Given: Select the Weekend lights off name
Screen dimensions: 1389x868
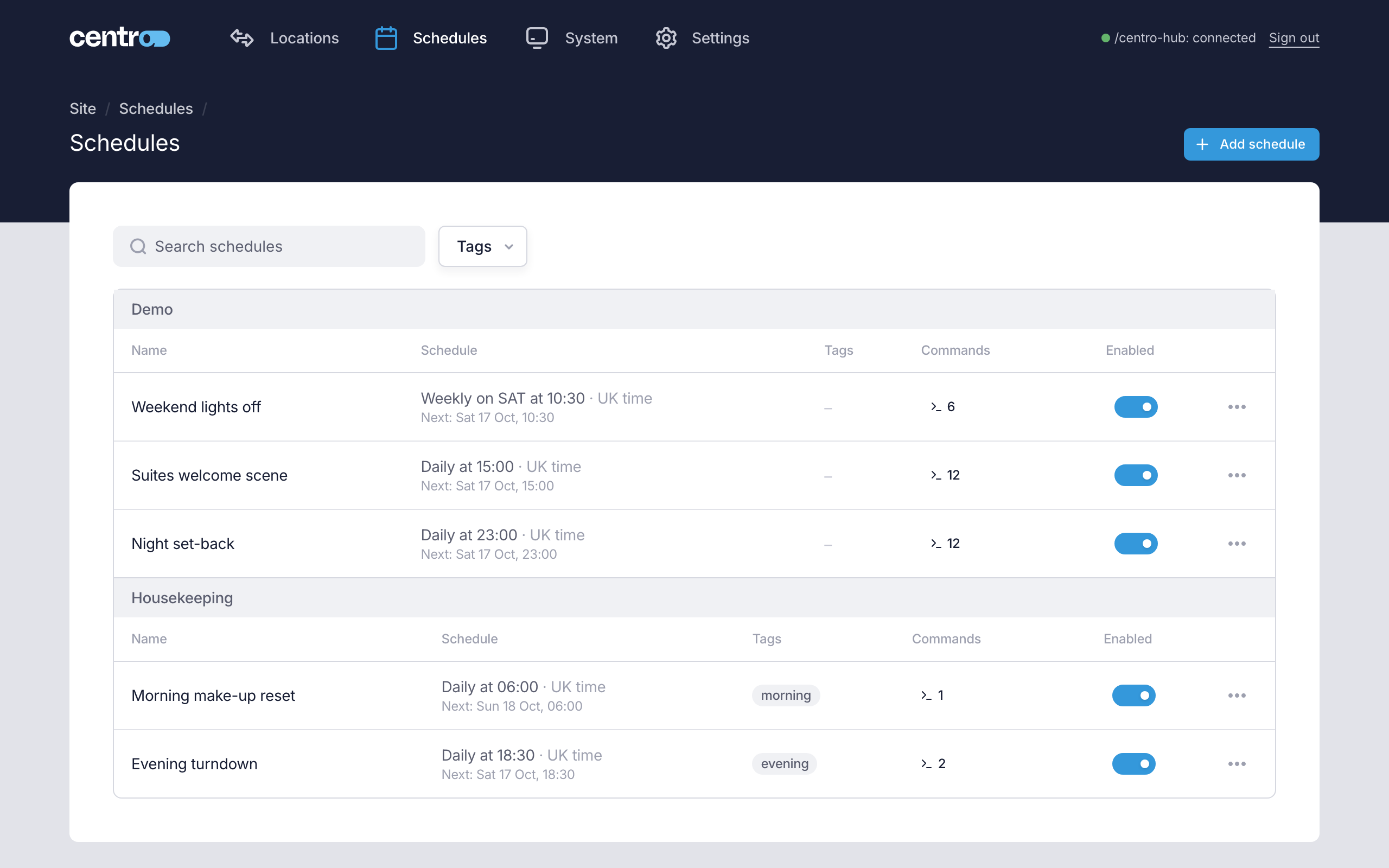Looking at the screenshot, I should tap(196, 407).
